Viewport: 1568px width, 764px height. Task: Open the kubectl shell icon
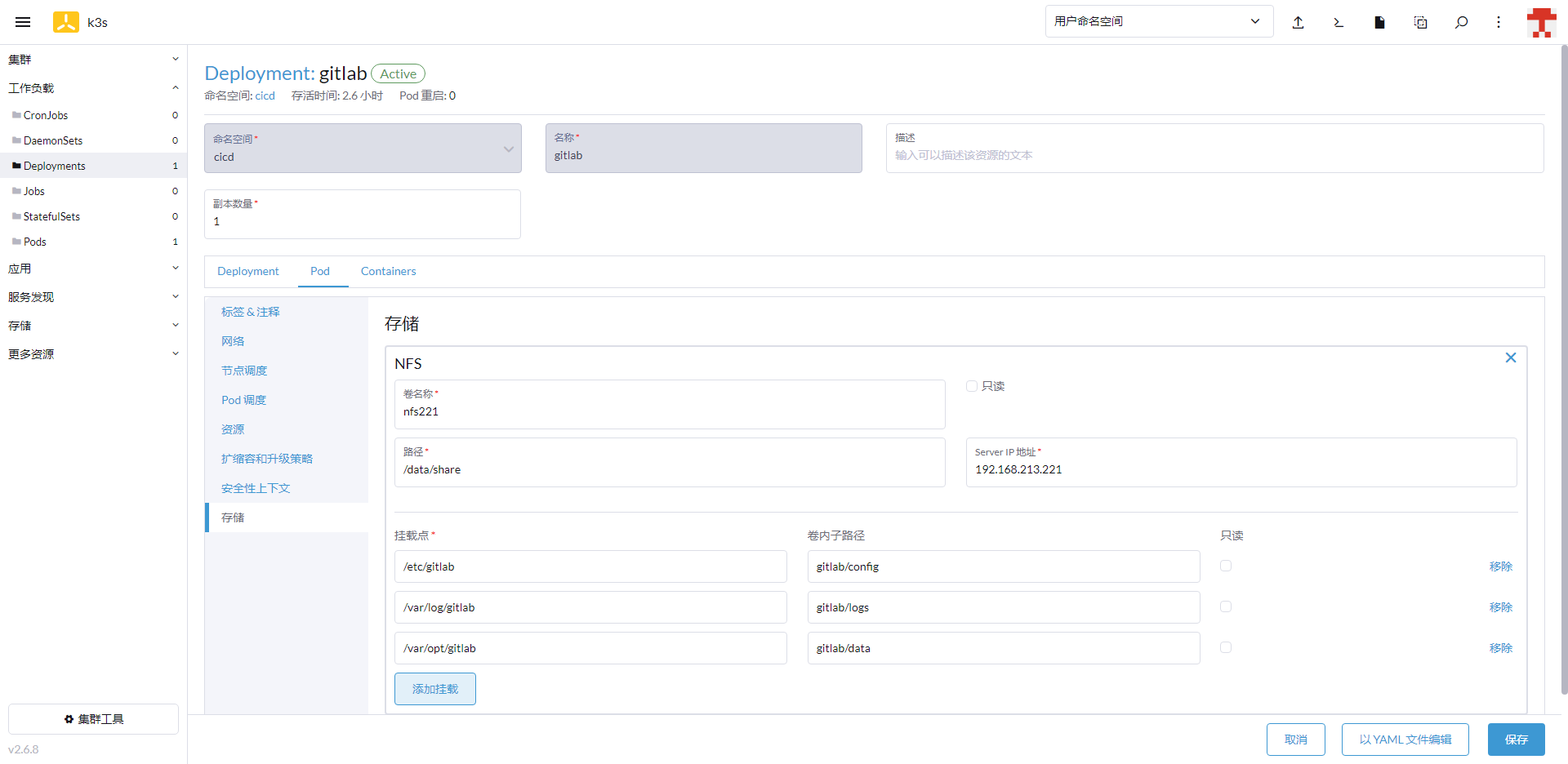click(x=1339, y=22)
